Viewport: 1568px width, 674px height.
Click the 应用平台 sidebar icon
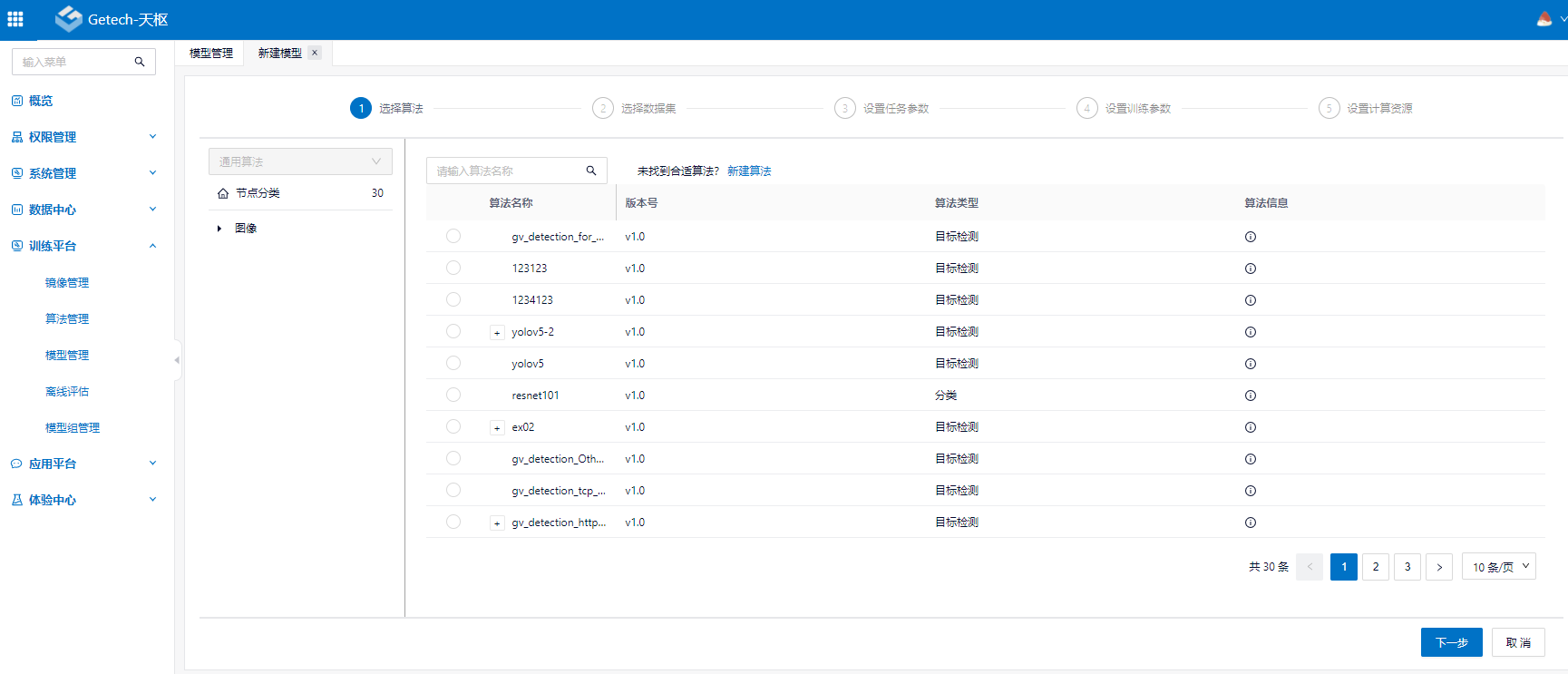[x=16, y=464]
